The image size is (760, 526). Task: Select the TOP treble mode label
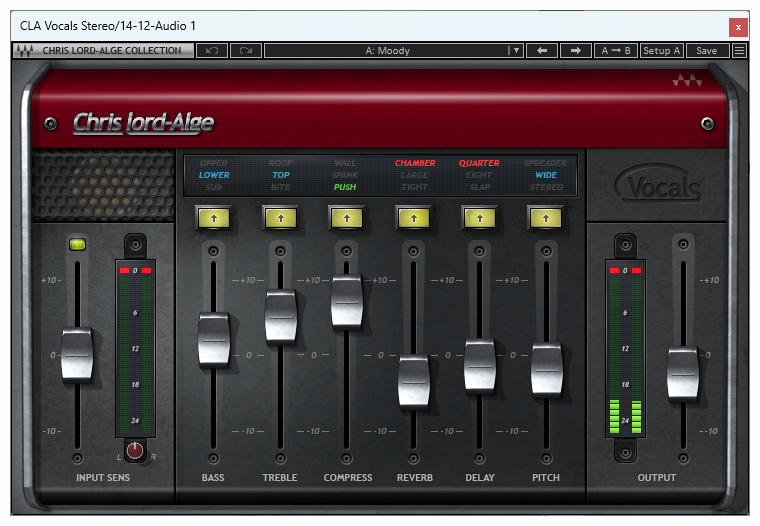[x=281, y=175]
